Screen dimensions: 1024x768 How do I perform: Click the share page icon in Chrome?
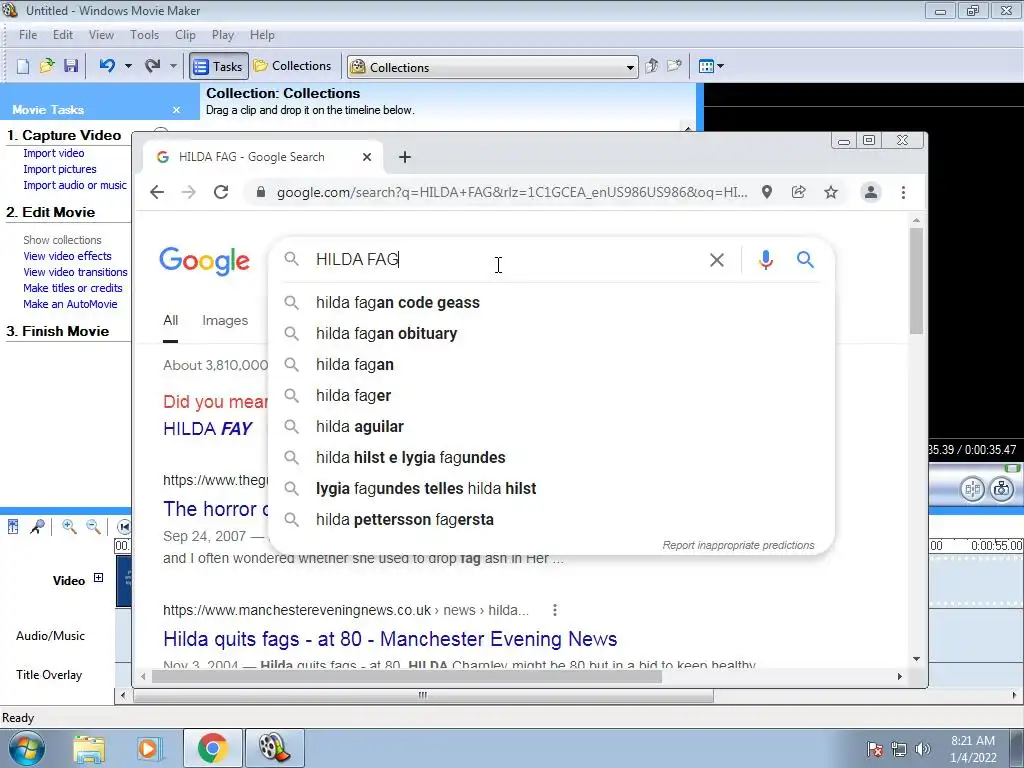point(798,192)
